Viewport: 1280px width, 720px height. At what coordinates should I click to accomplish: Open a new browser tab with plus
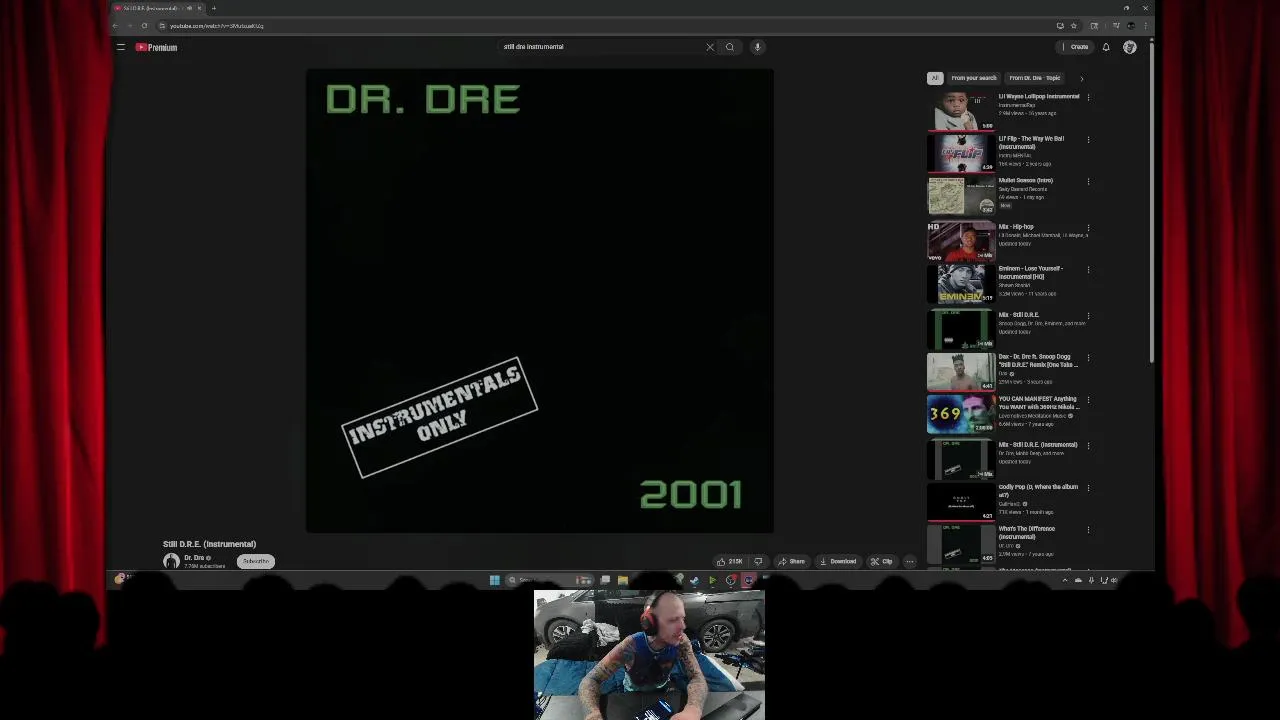pos(213,8)
